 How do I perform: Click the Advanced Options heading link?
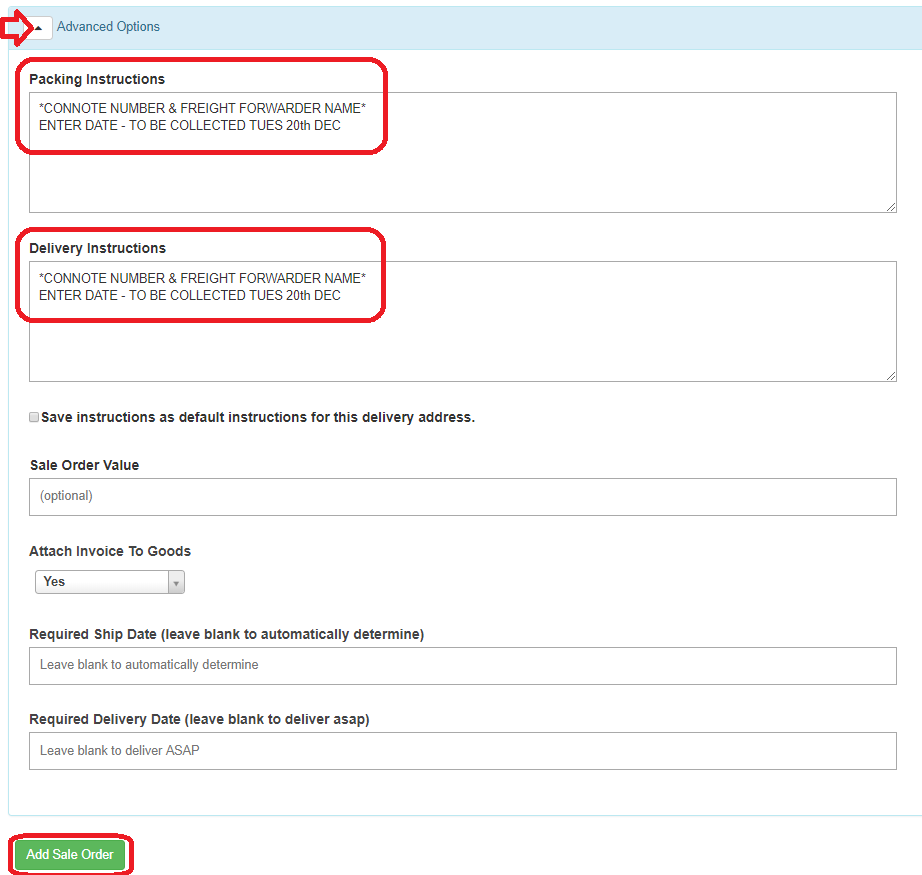tap(108, 26)
